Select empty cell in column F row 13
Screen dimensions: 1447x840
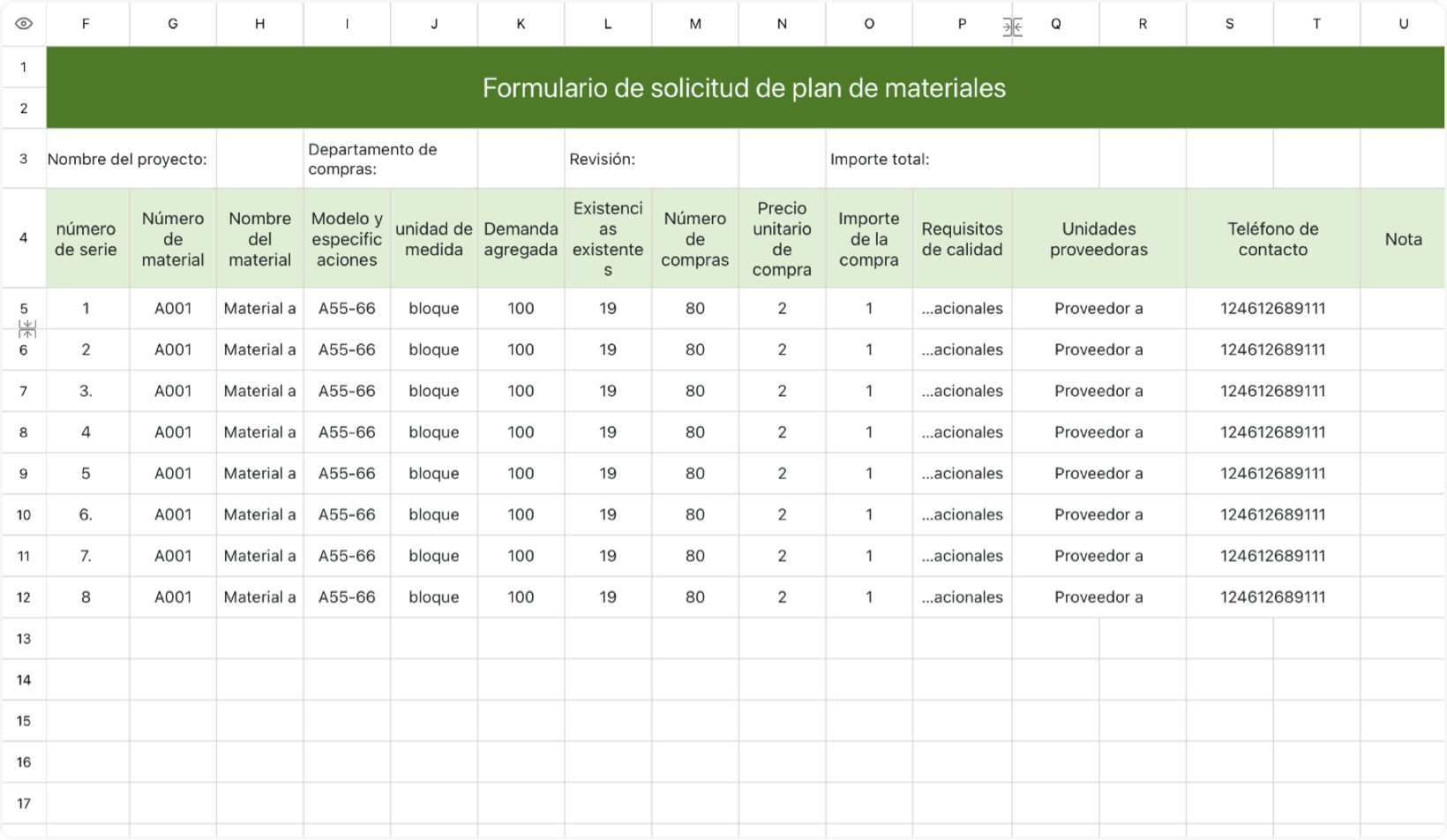click(86, 639)
